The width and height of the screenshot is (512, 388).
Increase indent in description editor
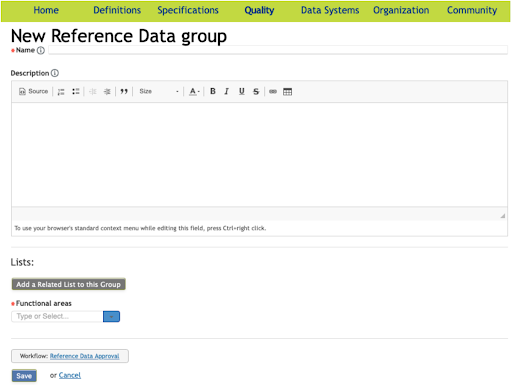click(107, 92)
